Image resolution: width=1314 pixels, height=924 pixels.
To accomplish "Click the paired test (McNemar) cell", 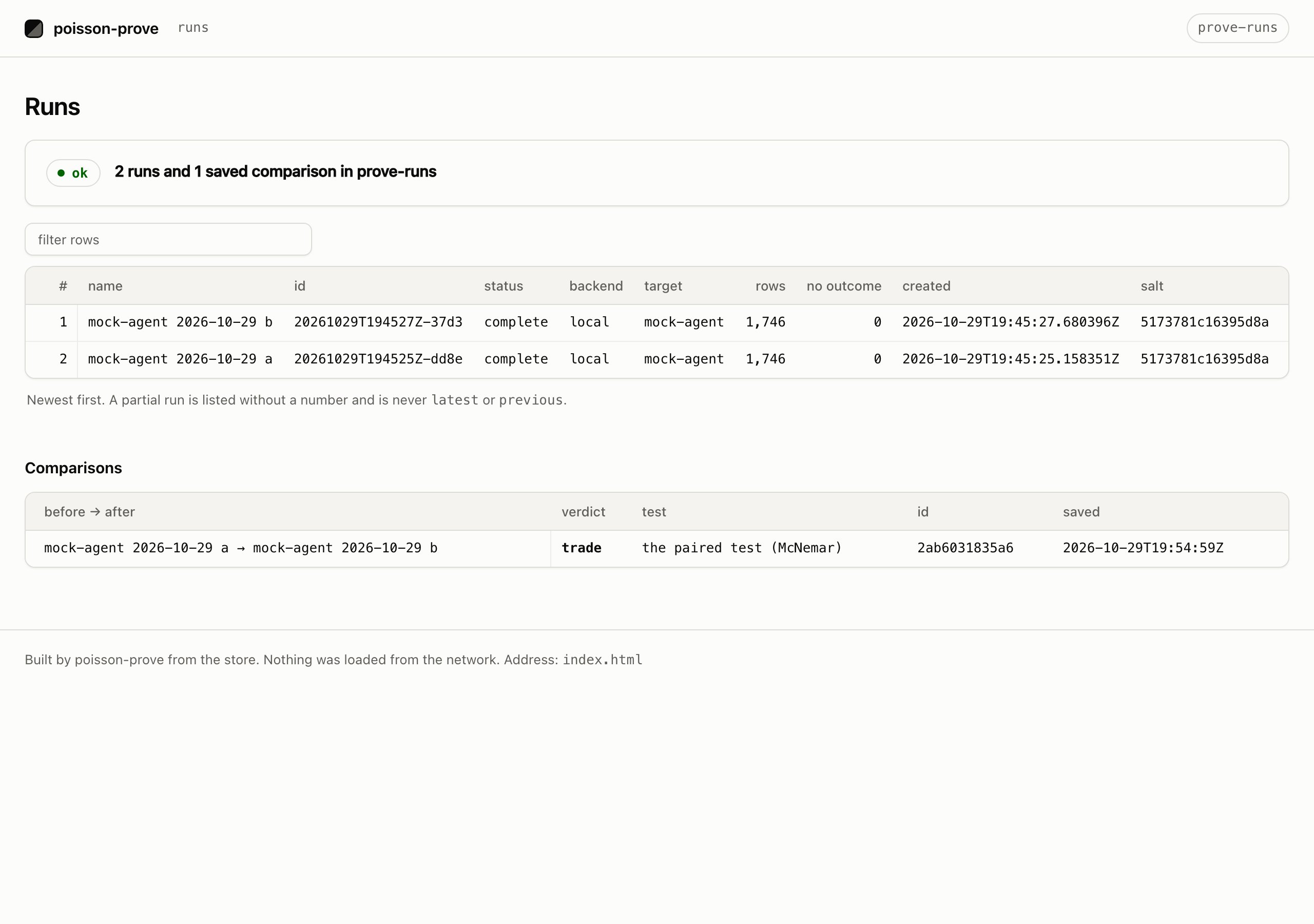I will pyautogui.click(x=742, y=548).
